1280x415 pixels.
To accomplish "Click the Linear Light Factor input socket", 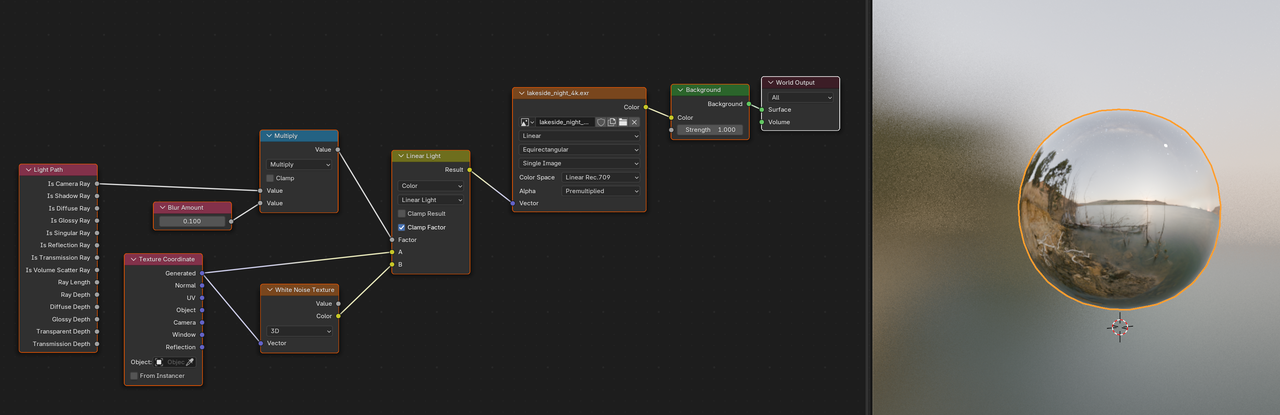I will click(392, 240).
